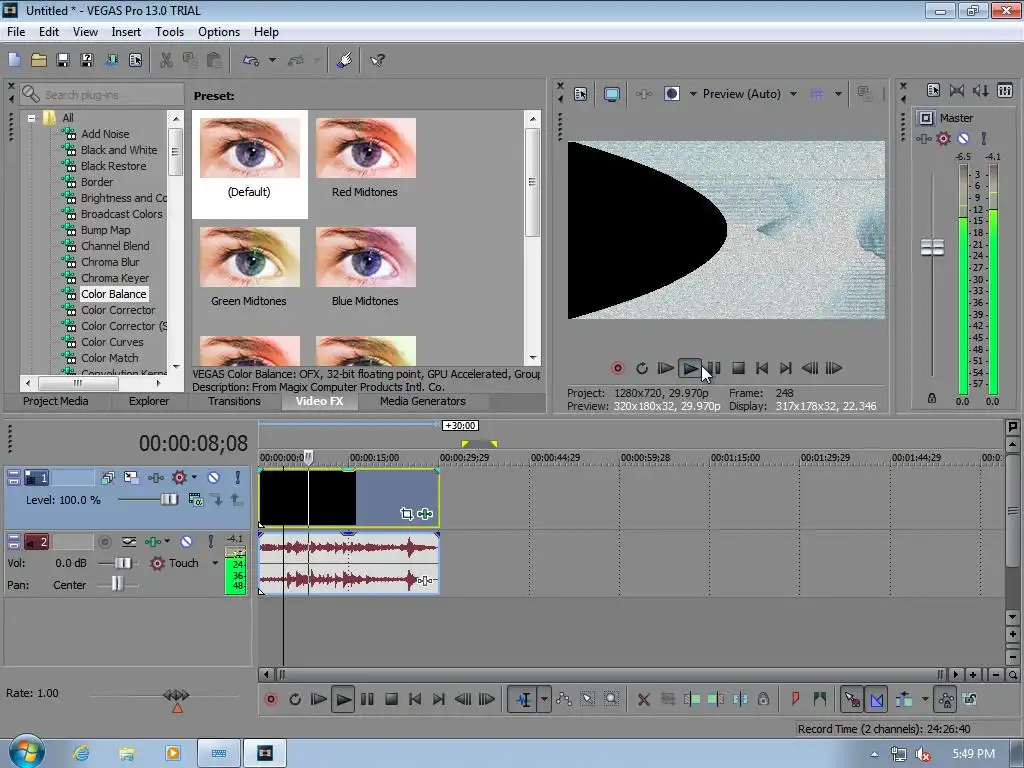This screenshot has height=768, width=1024.
Task: Open Touch automation mode dropdown on track 2
Action: [x=215, y=563]
